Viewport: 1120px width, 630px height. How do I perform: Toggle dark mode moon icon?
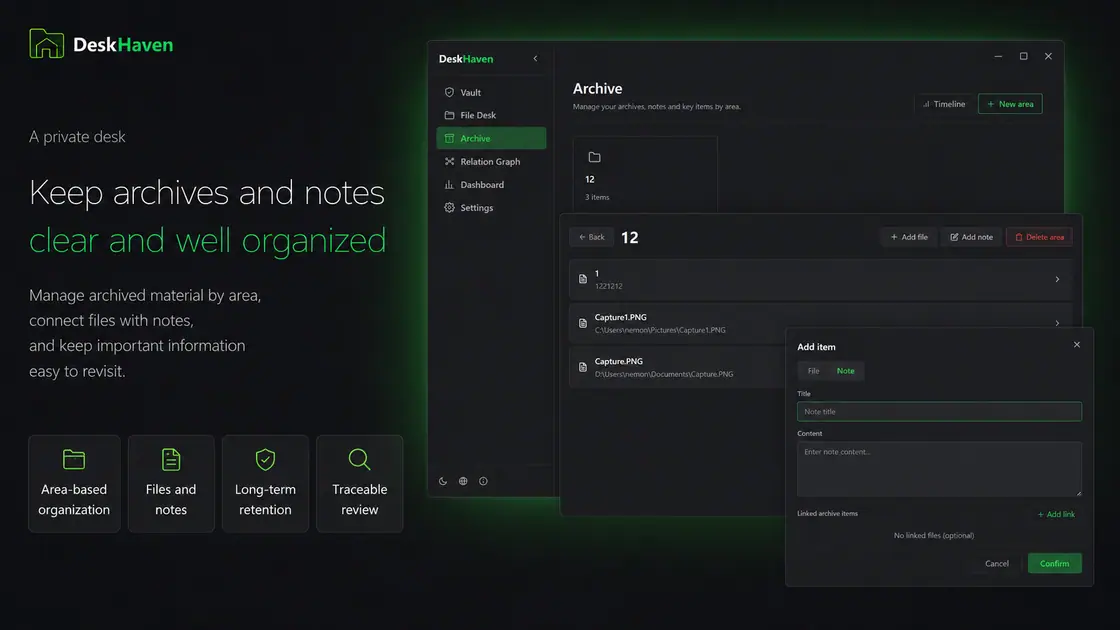[x=443, y=481]
